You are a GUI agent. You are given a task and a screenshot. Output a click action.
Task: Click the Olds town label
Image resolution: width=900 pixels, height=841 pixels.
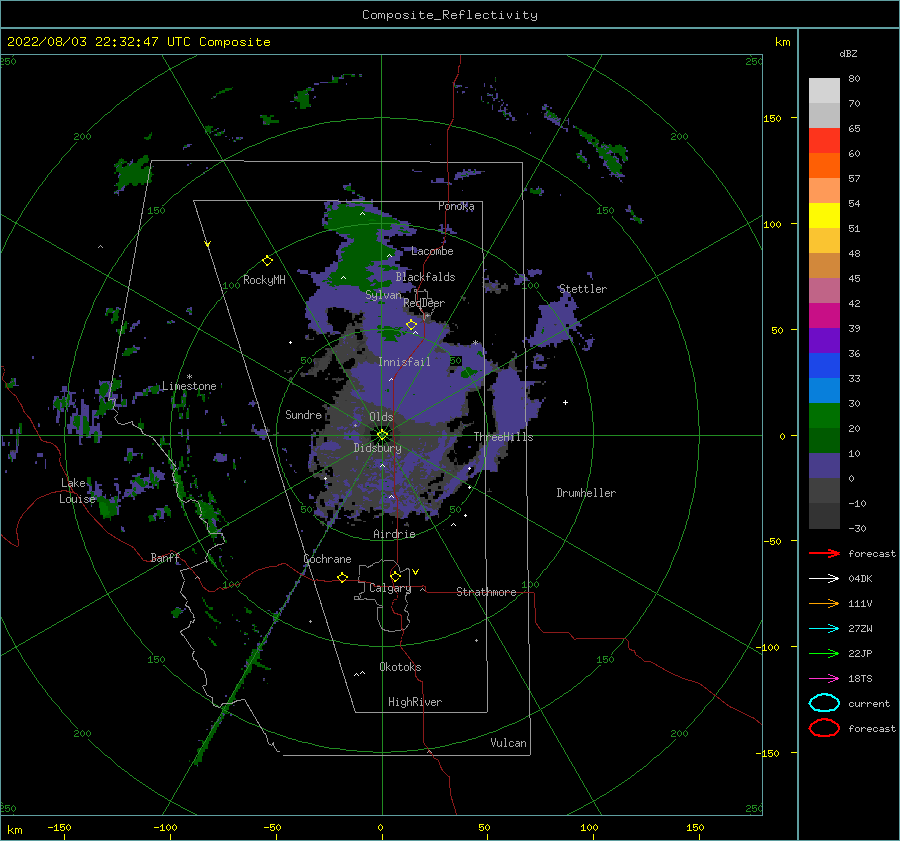click(381, 417)
